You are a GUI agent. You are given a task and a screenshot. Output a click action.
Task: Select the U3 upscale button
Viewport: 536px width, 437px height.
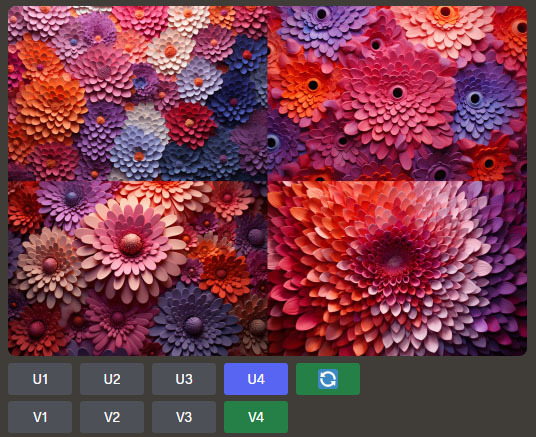[184, 379]
